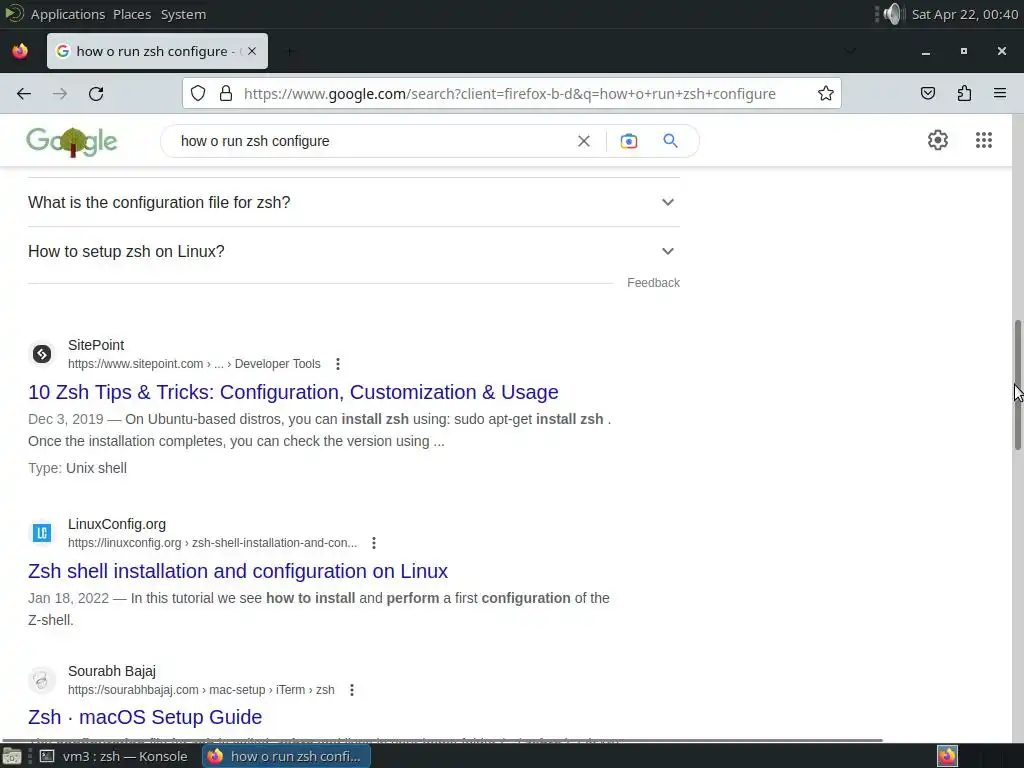
Task: Open the Pocket save icon
Action: click(x=928, y=93)
